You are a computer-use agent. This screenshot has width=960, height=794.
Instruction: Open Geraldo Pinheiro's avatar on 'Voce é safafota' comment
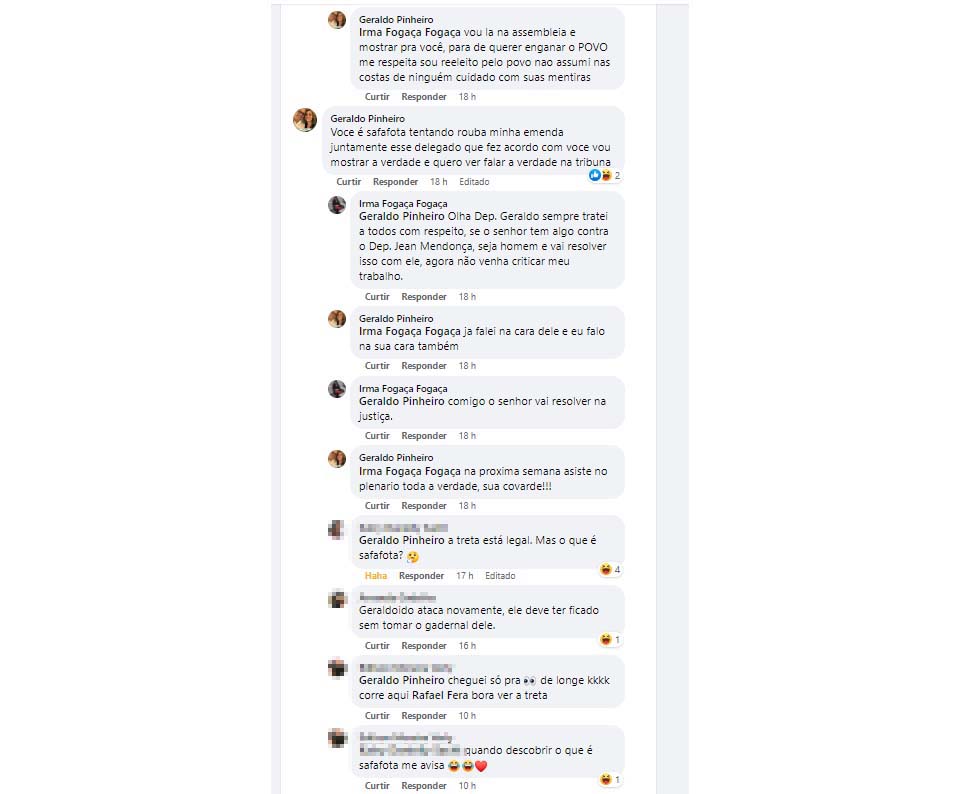point(305,120)
